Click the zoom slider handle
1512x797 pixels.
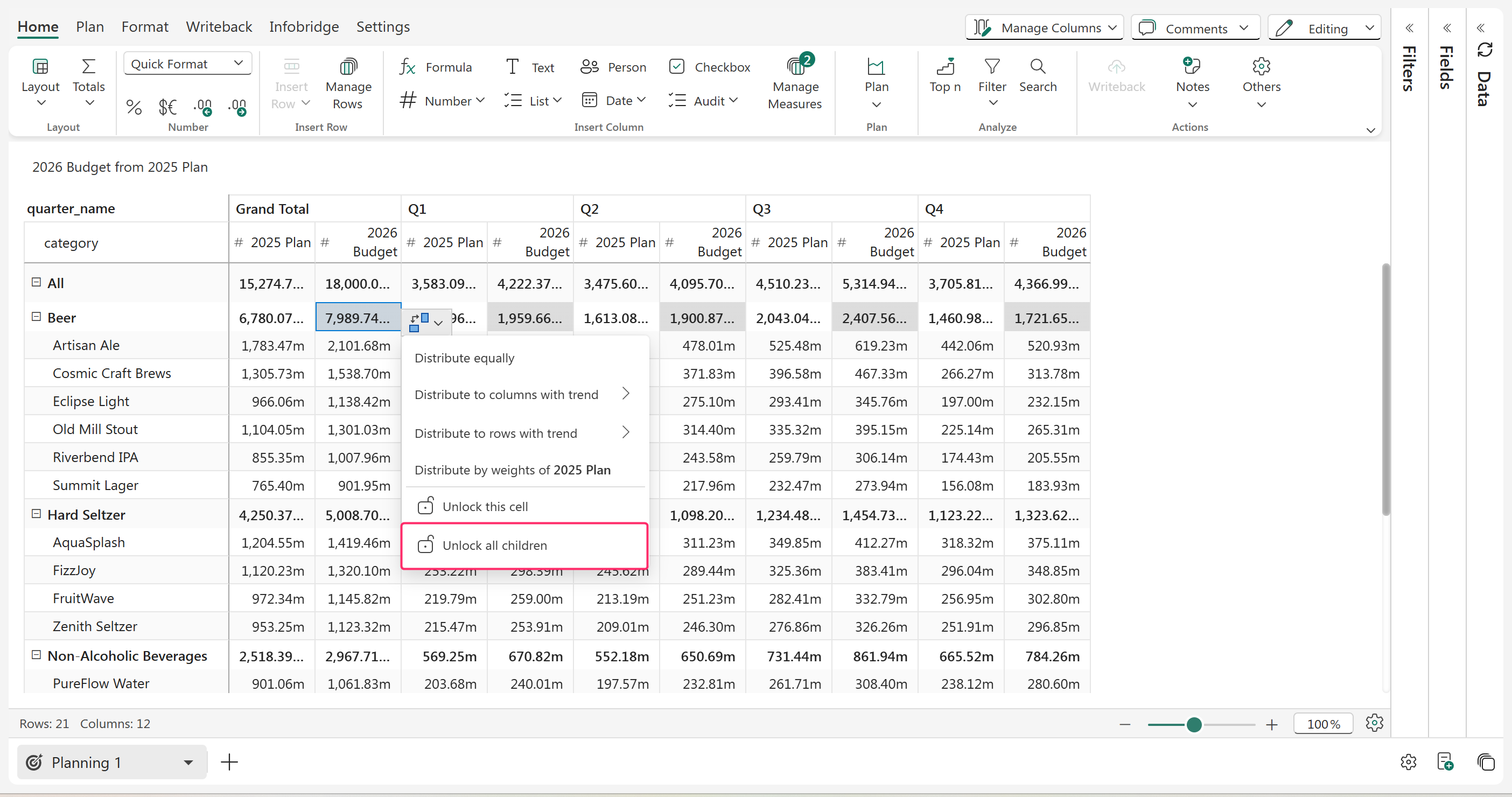click(x=1193, y=725)
